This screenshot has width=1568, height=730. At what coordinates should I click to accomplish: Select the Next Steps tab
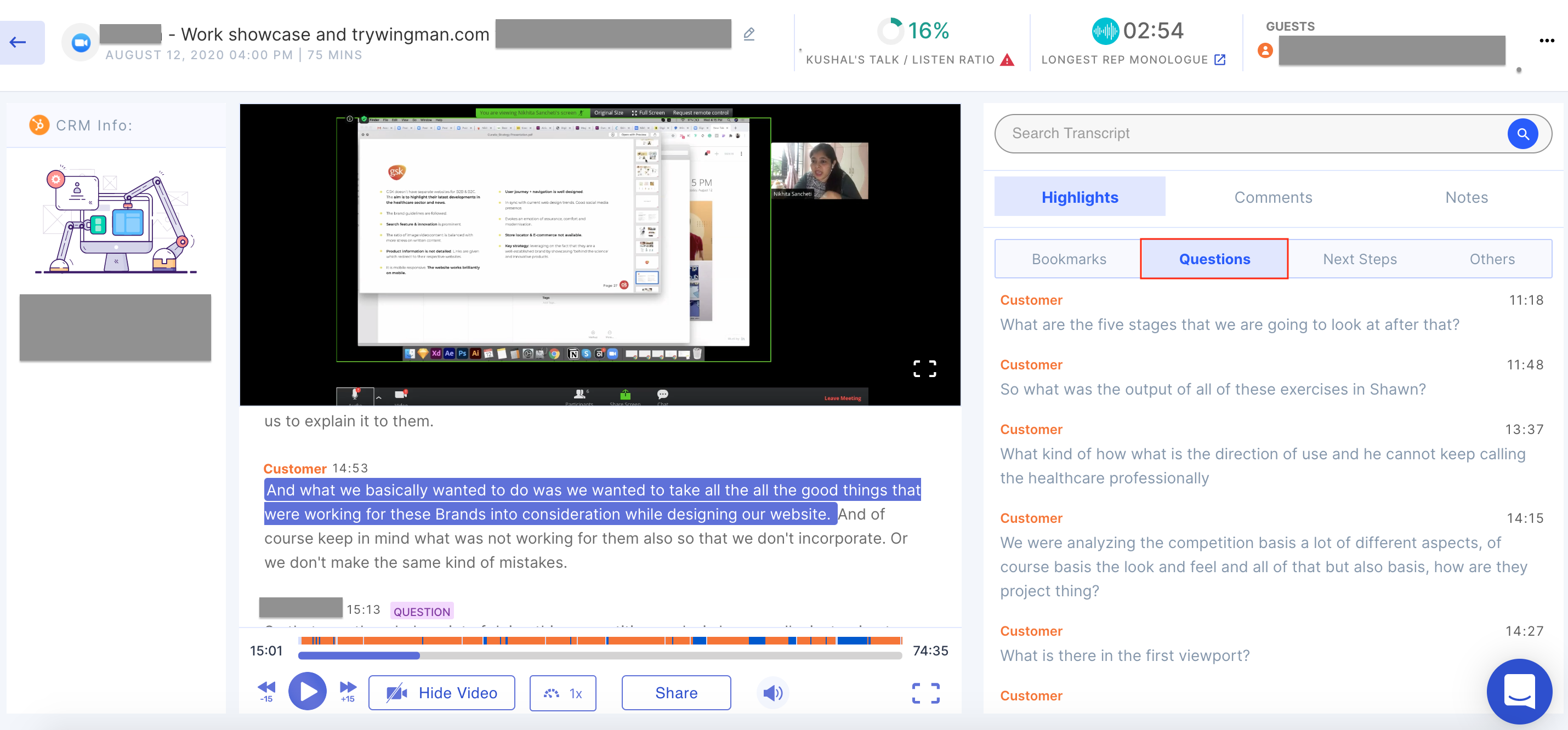click(1359, 259)
